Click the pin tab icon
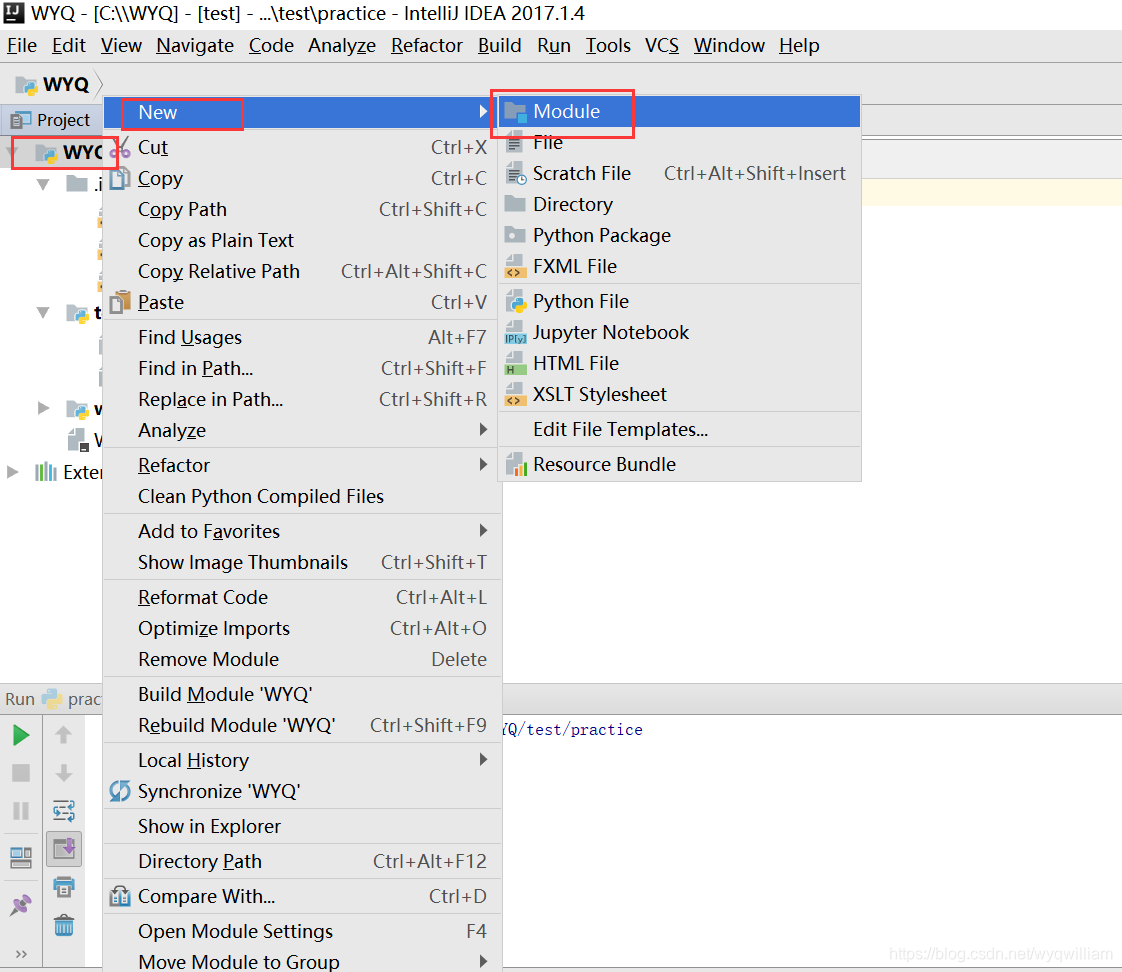Image resolution: width=1122 pixels, height=972 pixels. (21, 905)
